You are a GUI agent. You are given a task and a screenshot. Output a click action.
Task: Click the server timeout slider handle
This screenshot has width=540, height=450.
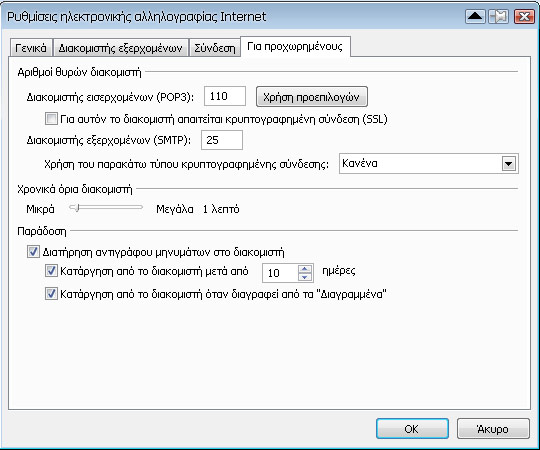tap(76, 208)
